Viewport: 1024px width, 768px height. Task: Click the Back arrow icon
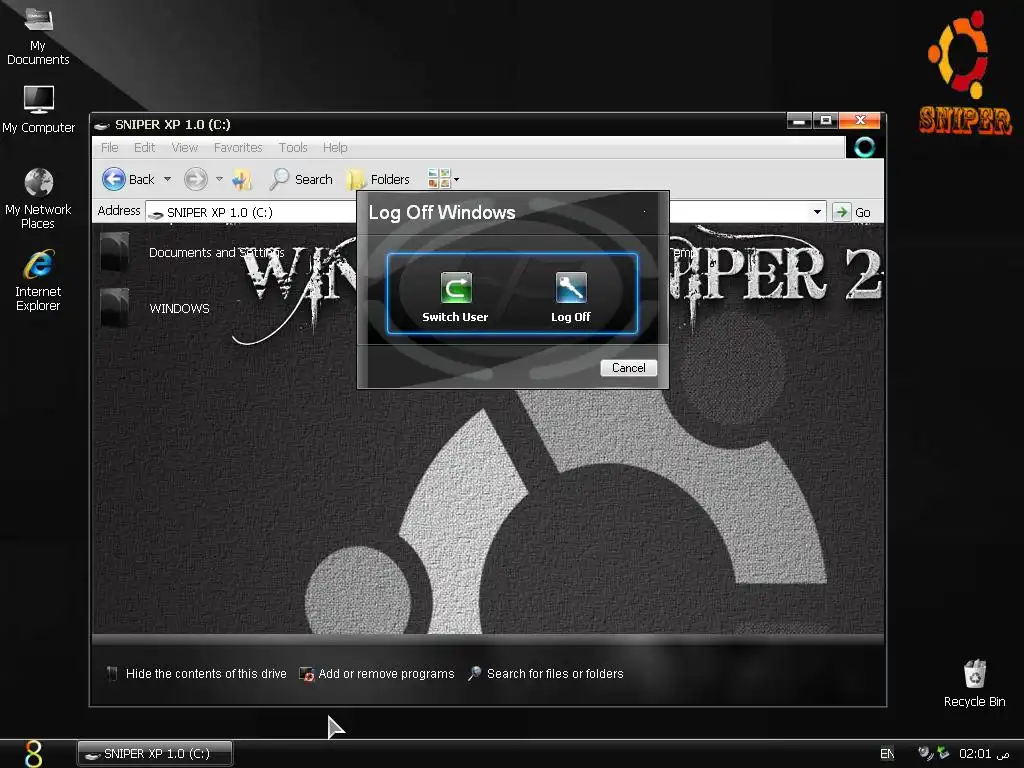[x=114, y=179]
